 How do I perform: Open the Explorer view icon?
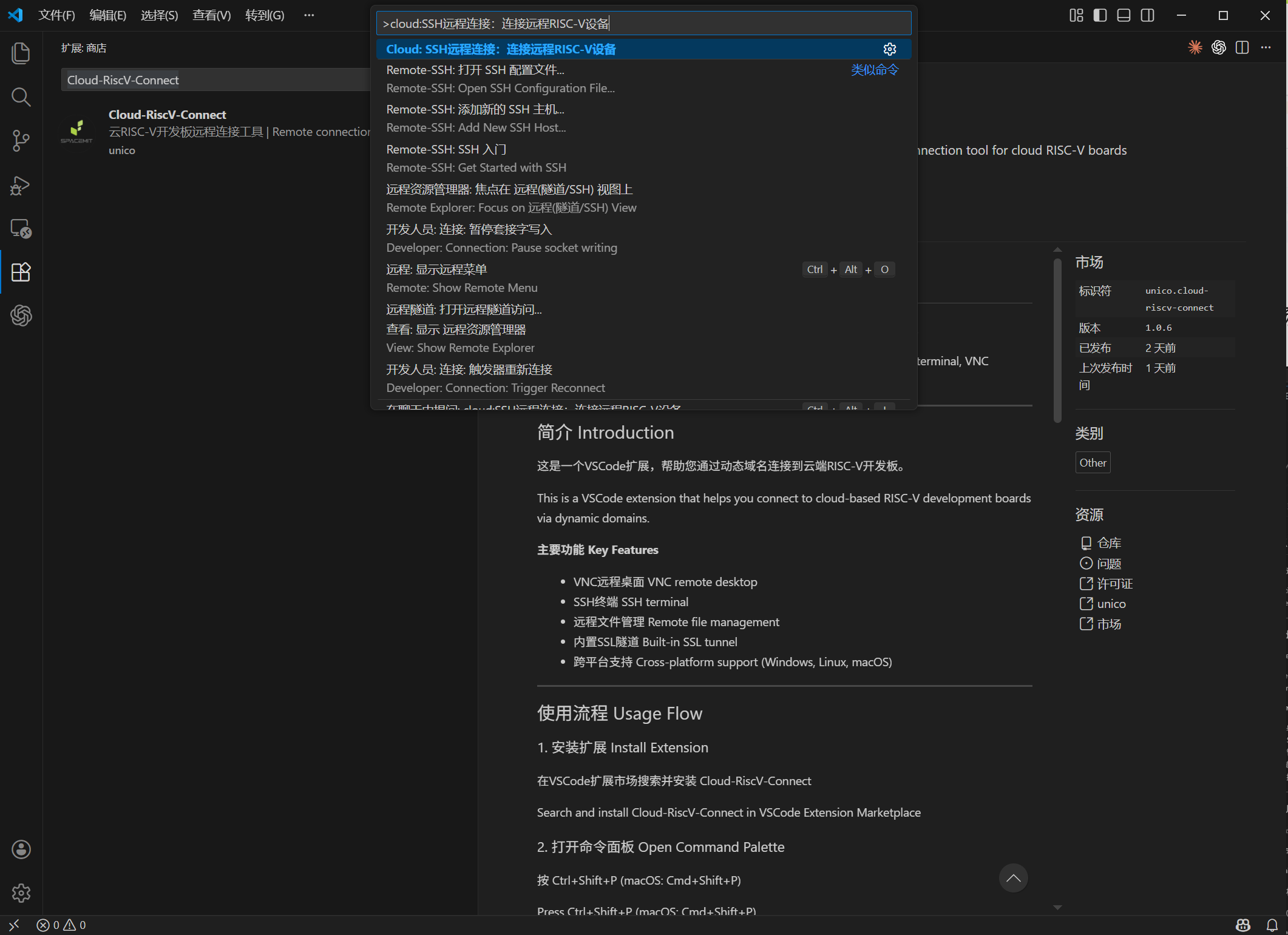coord(21,53)
